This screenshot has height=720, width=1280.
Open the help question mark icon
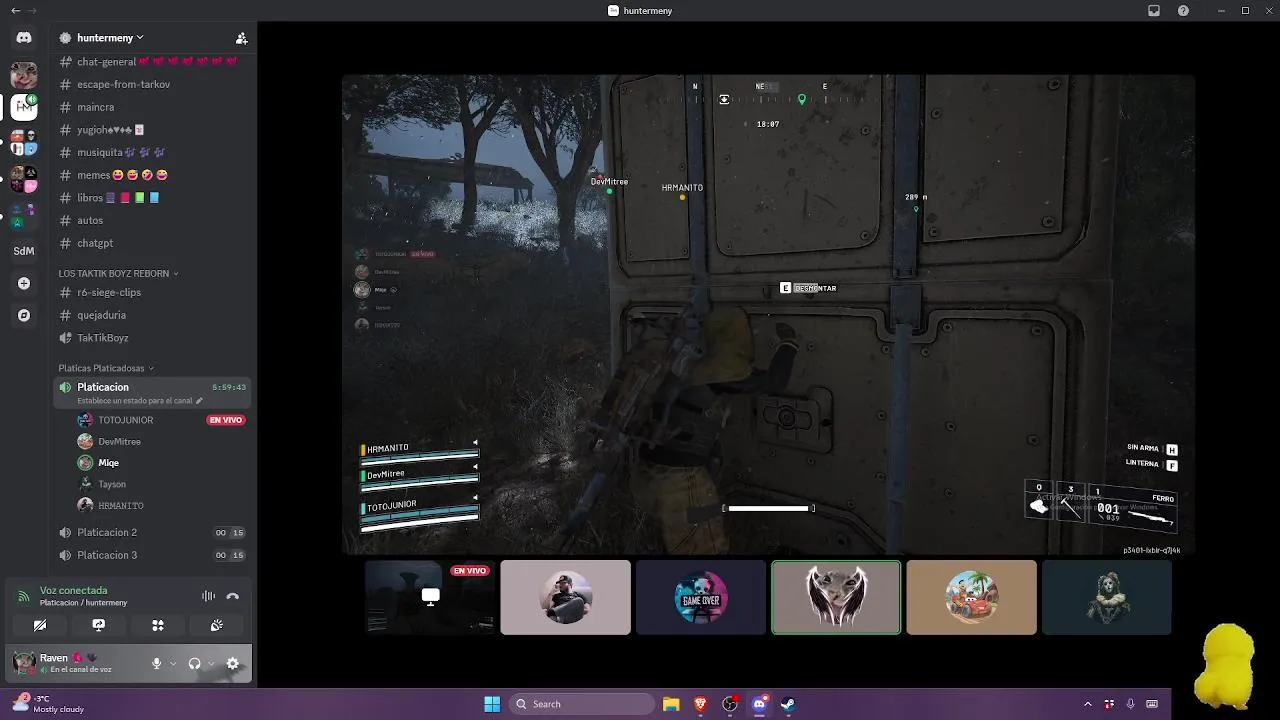[x=1184, y=10]
